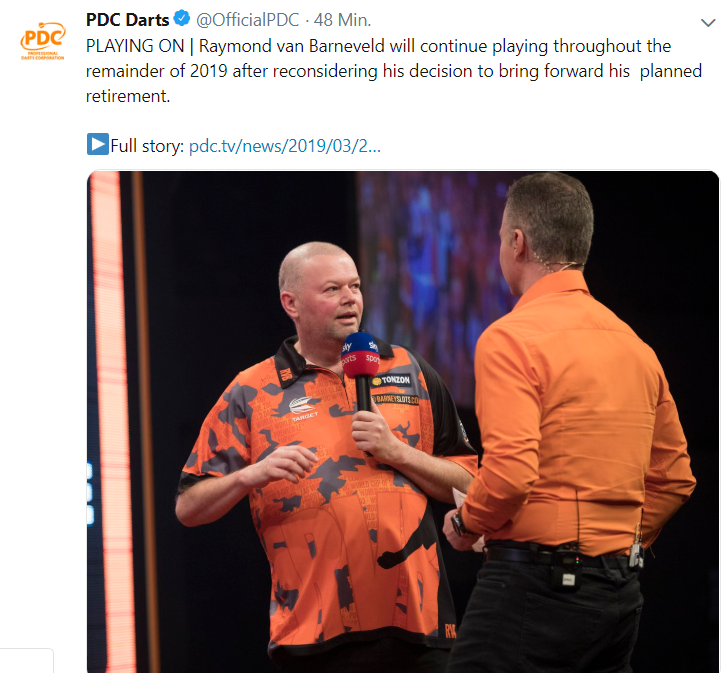Open the PDC orange logo avatar
The width and height of the screenshot is (728, 673).
[43, 41]
